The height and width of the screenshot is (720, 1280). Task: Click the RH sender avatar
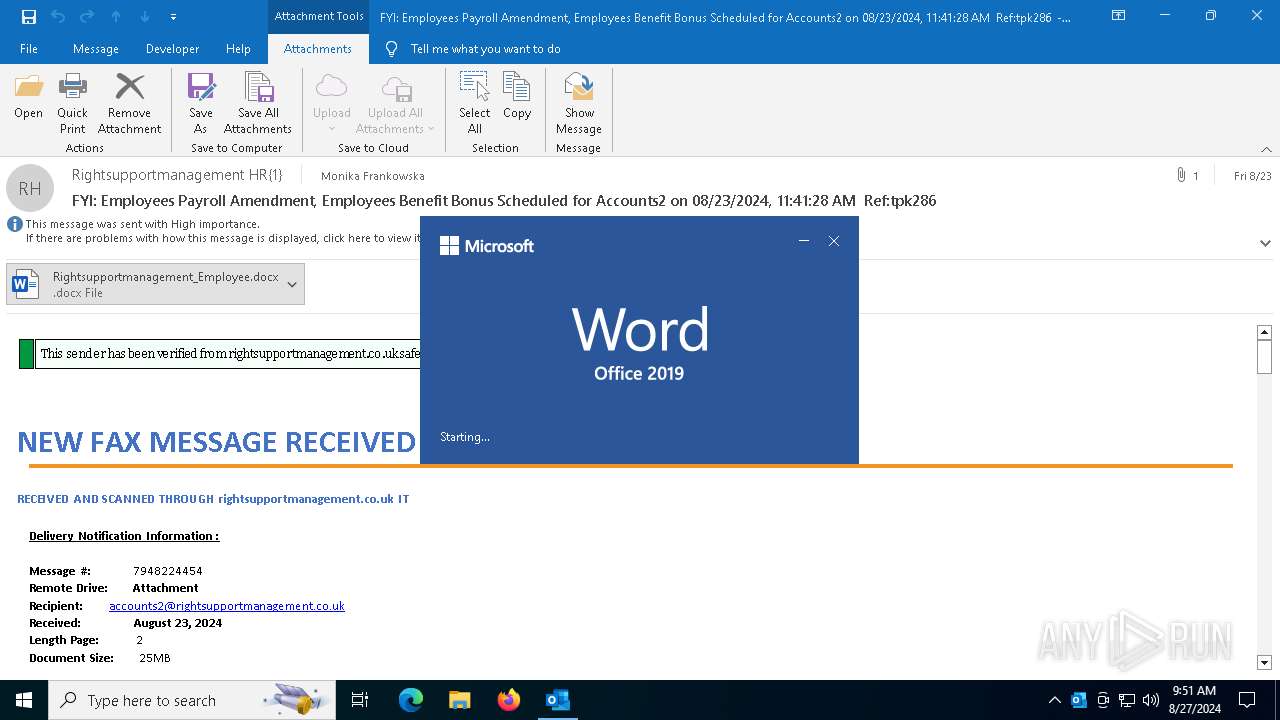[30, 188]
